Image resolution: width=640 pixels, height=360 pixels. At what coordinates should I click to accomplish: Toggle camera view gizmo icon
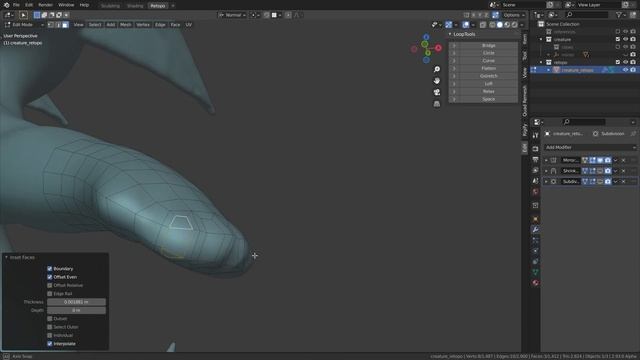pos(437,92)
